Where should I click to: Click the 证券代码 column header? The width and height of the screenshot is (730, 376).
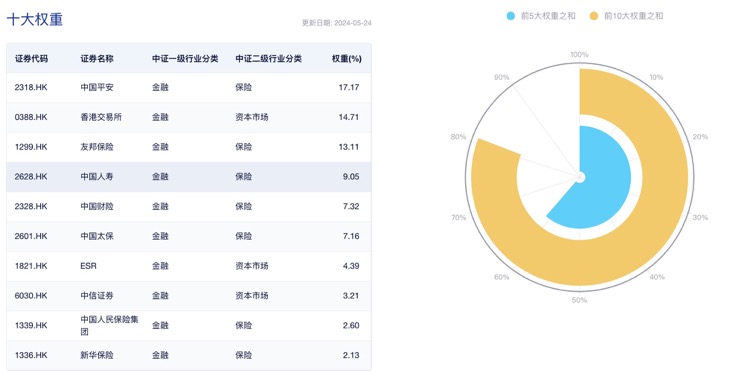(x=31, y=59)
